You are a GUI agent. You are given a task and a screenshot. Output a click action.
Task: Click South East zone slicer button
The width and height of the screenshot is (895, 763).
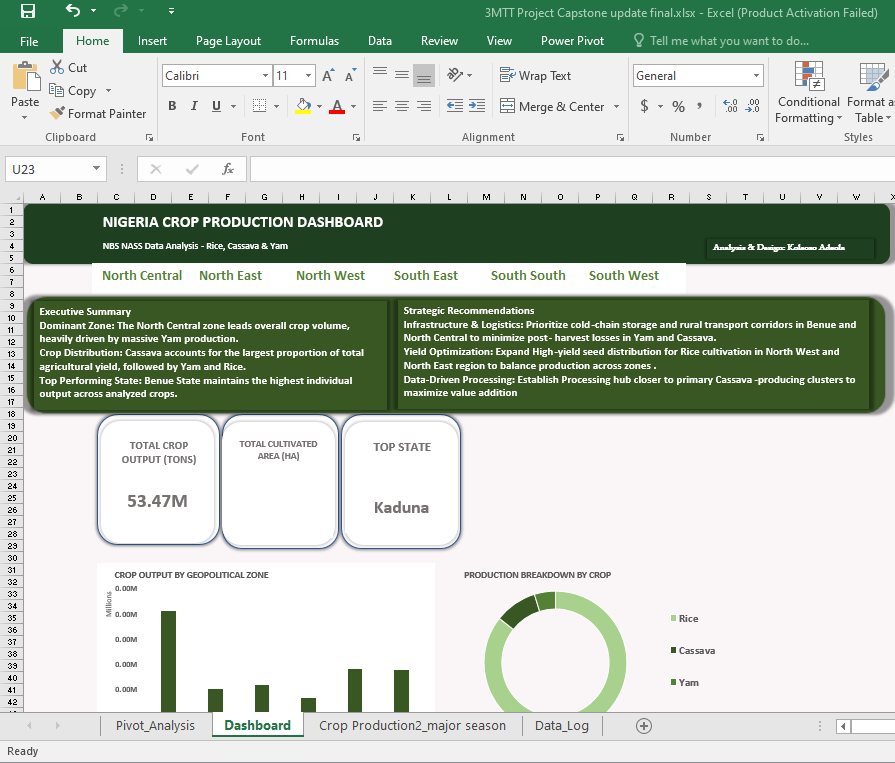(426, 276)
